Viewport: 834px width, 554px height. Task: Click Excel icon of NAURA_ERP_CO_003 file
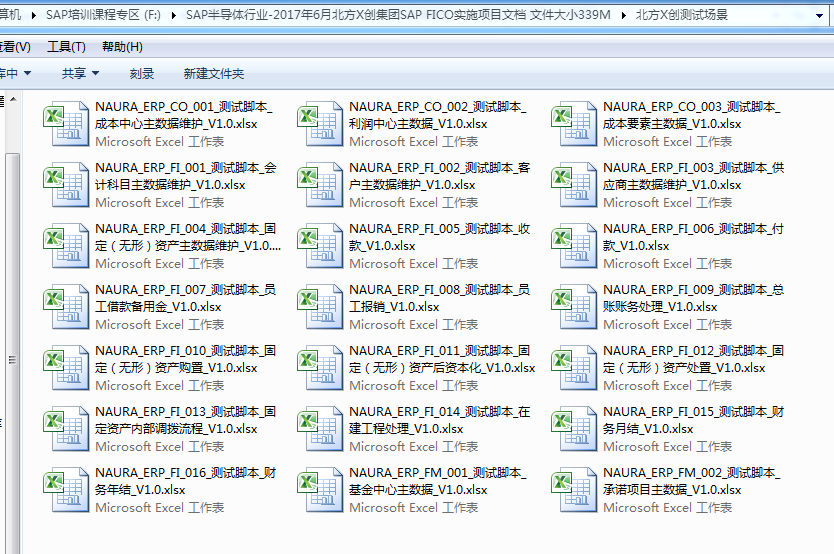click(574, 123)
